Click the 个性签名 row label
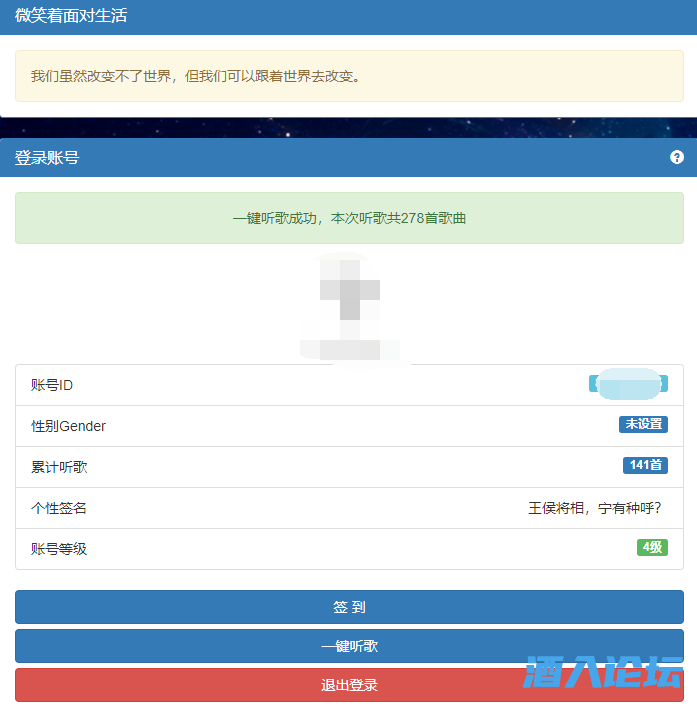The height and width of the screenshot is (714, 697). coord(59,508)
